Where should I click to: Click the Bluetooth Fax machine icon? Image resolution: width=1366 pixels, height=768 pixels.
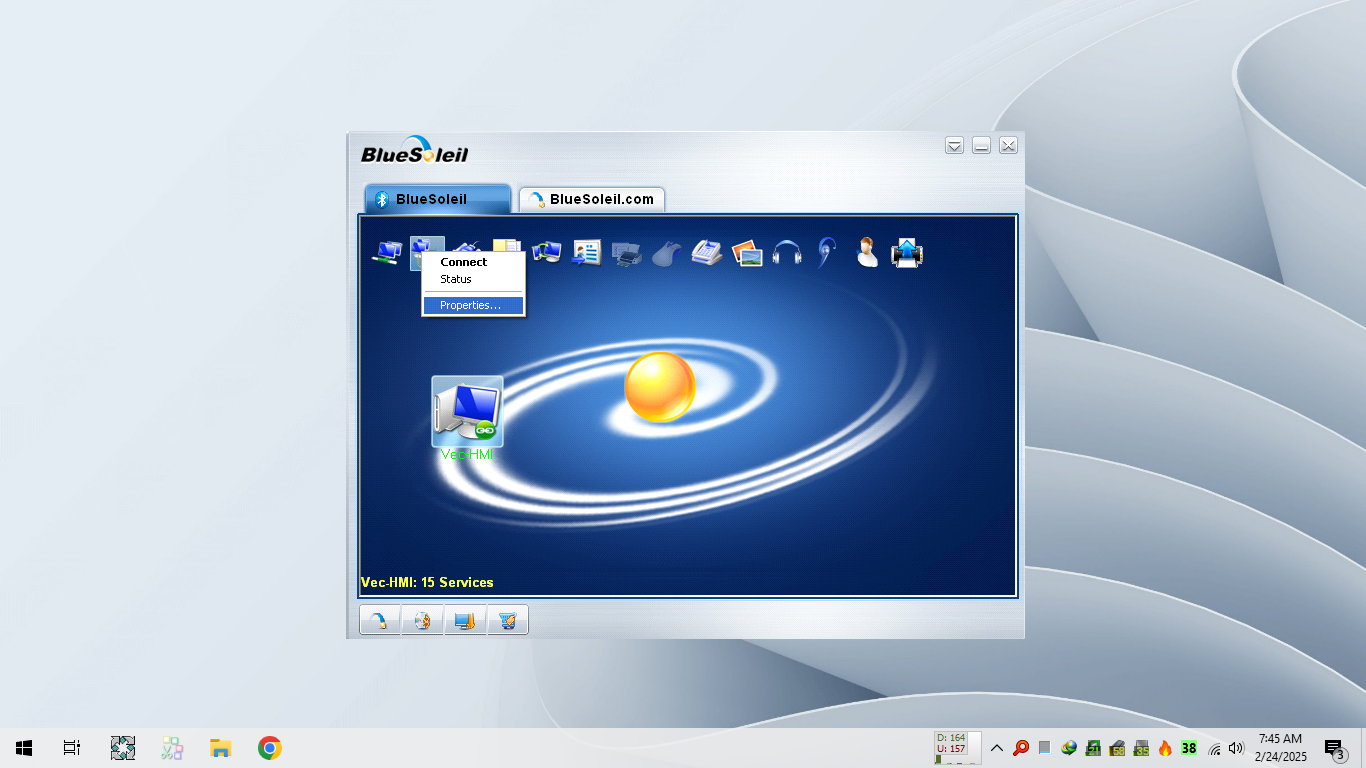707,252
